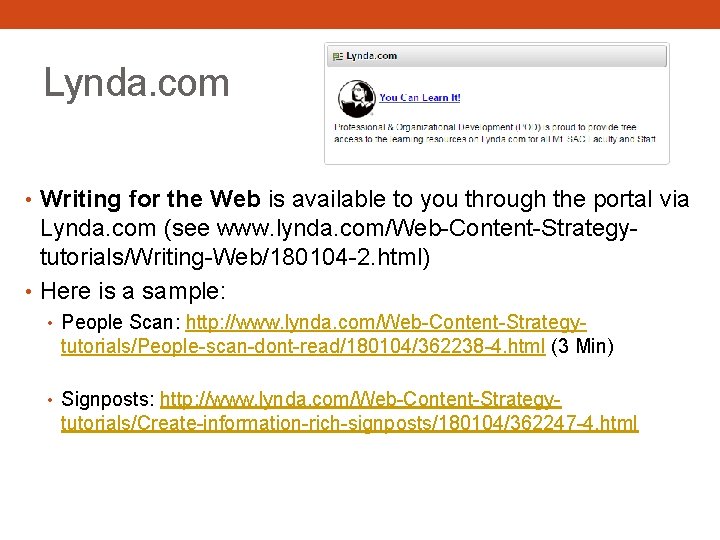The width and height of the screenshot is (720, 540).
Task: Click the orange bullet before "Here is a sample"
Action: click(28, 292)
